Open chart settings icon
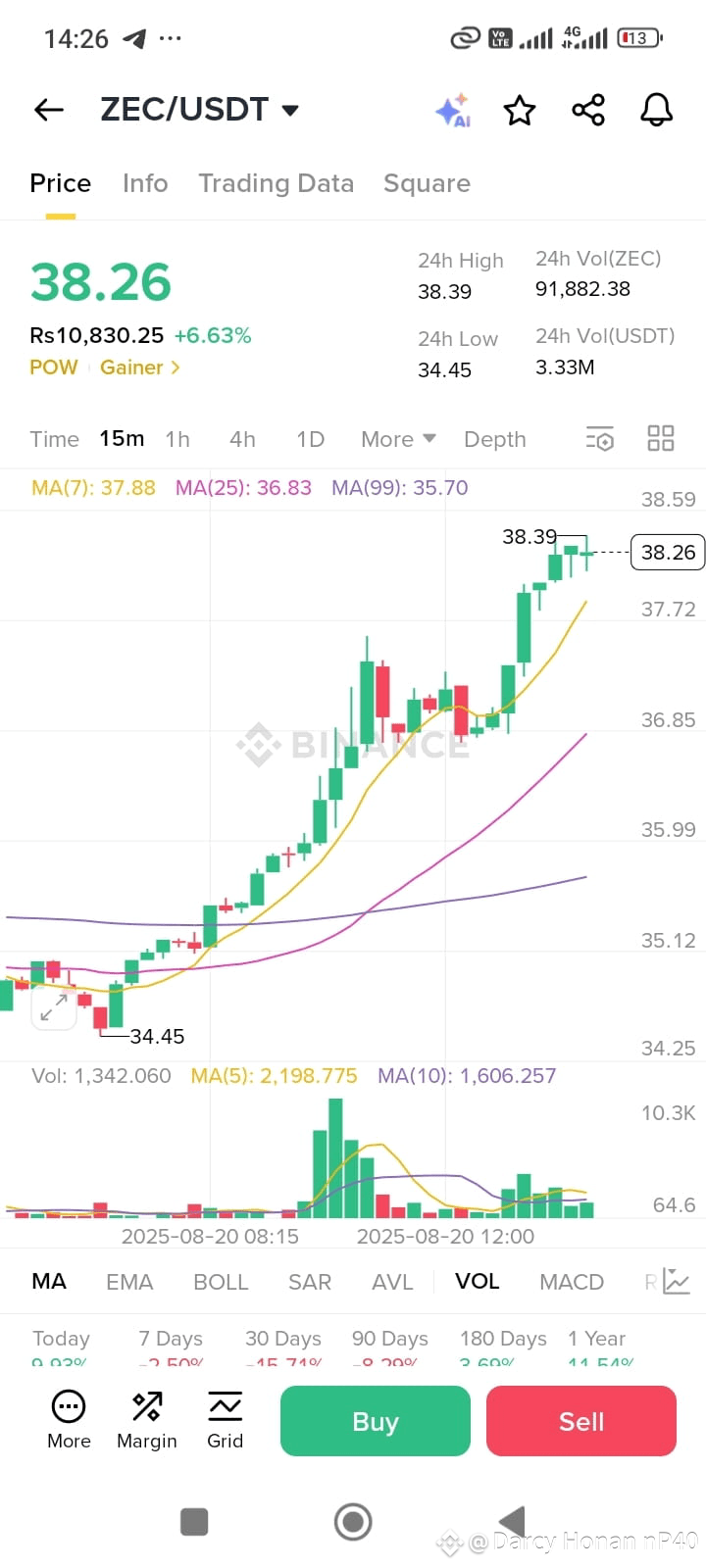 pyautogui.click(x=599, y=439)
